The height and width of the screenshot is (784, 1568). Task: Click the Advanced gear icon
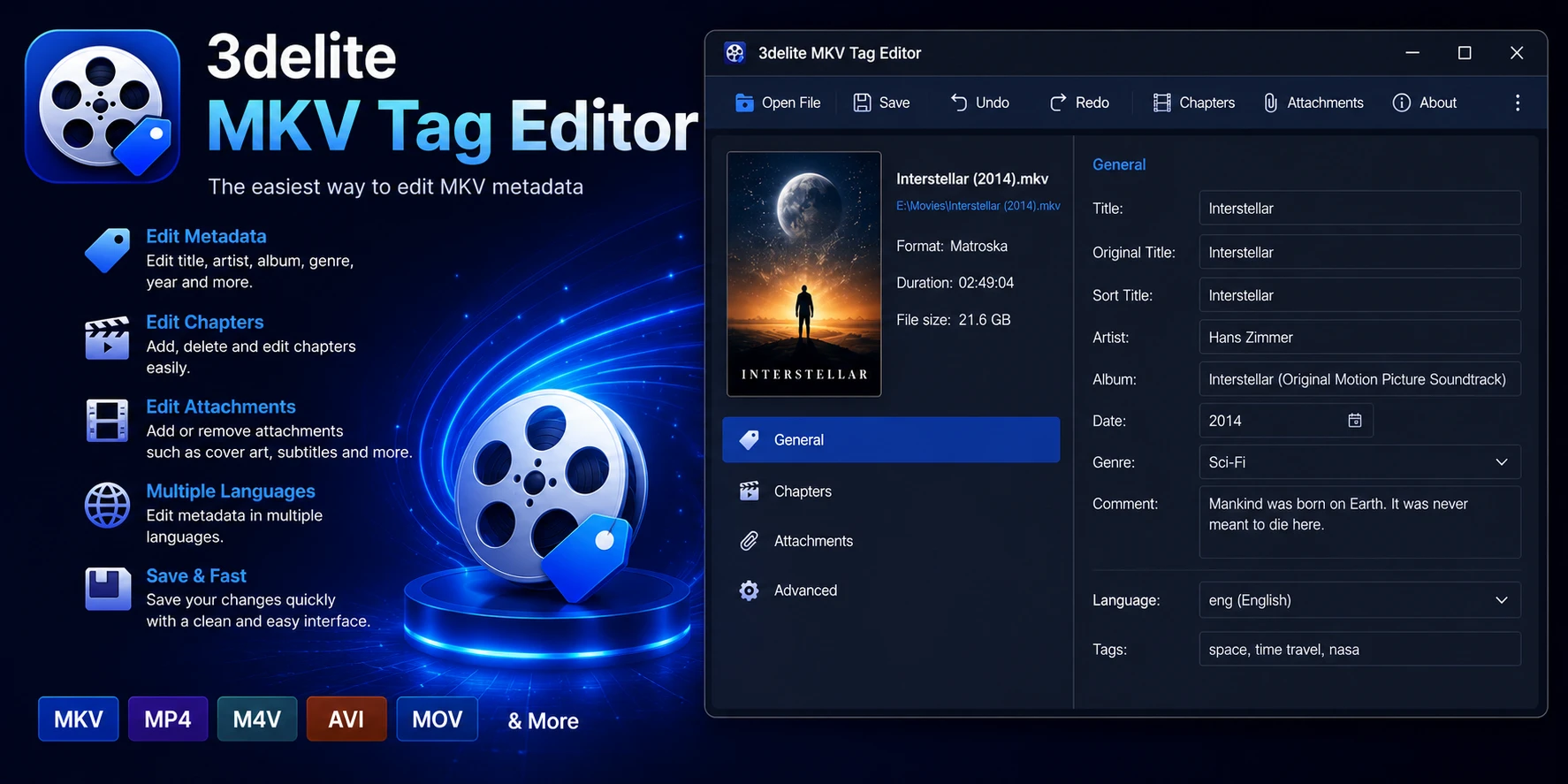[x=749, y=590]
